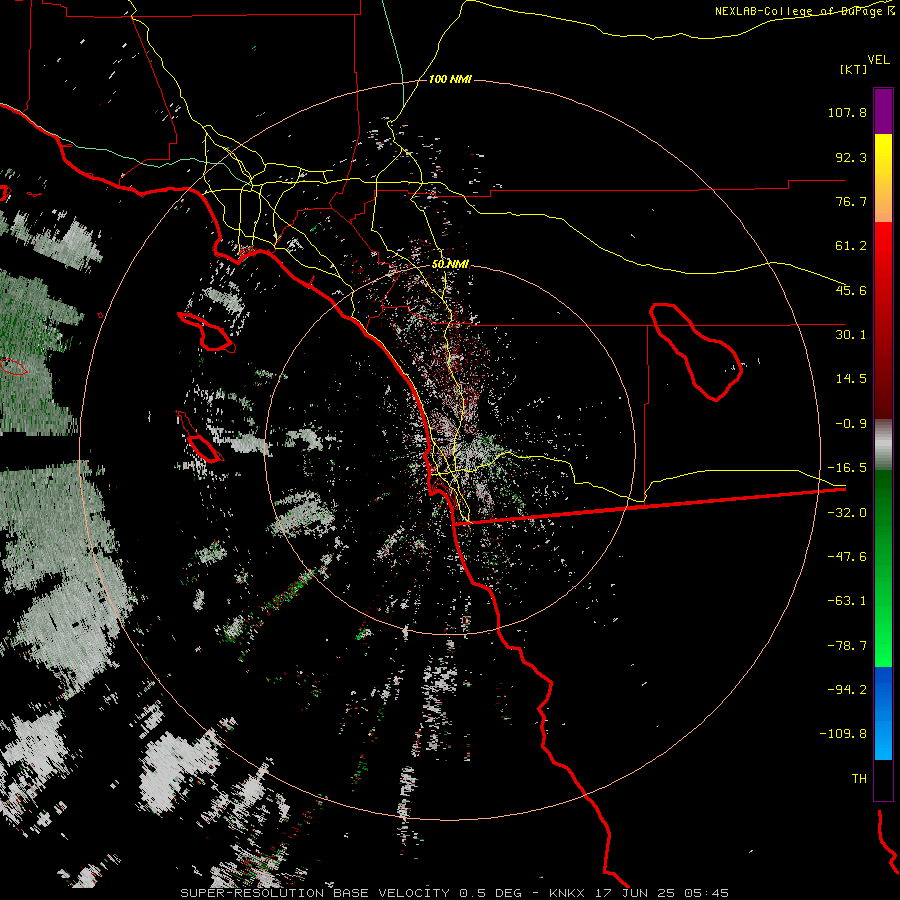900x900 pixels.
Task: Click the 61.2 legend value
Action: click(x=851, y=246)
